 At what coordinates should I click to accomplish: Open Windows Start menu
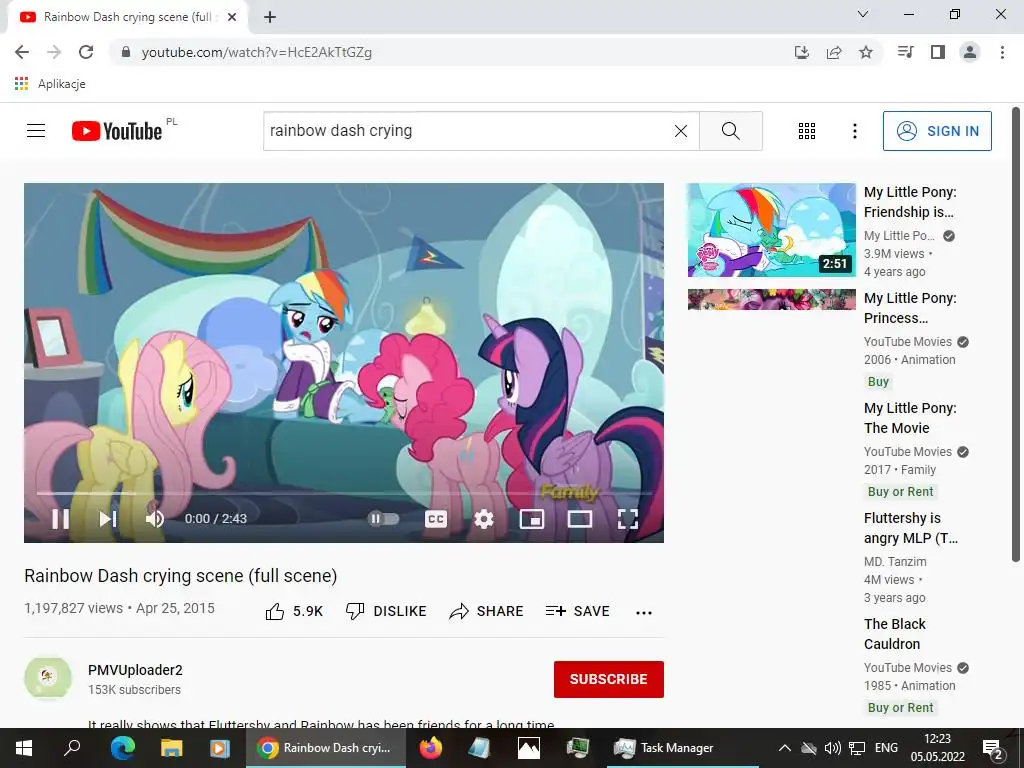click(24, 748)
